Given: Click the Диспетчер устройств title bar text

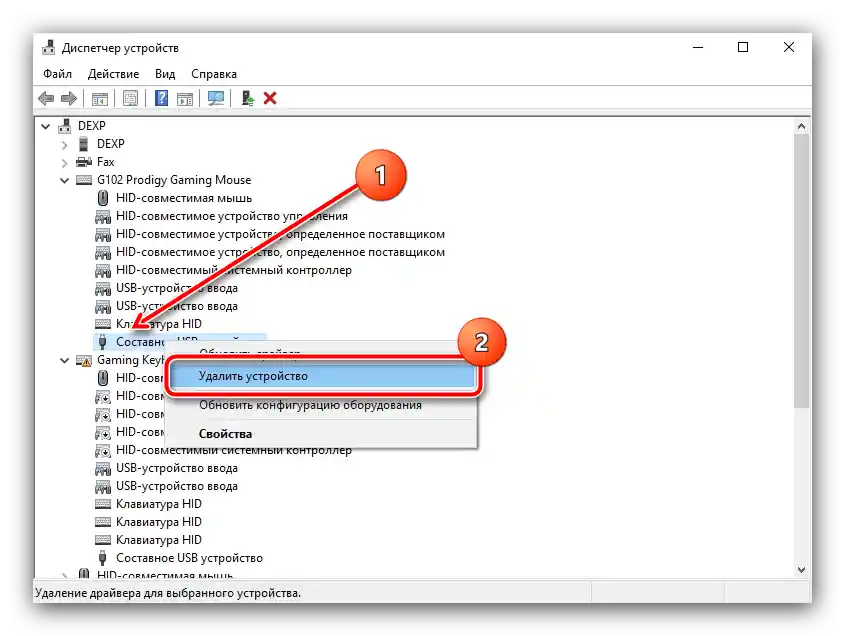Looking at the screenshot, I should click(120, 48).
